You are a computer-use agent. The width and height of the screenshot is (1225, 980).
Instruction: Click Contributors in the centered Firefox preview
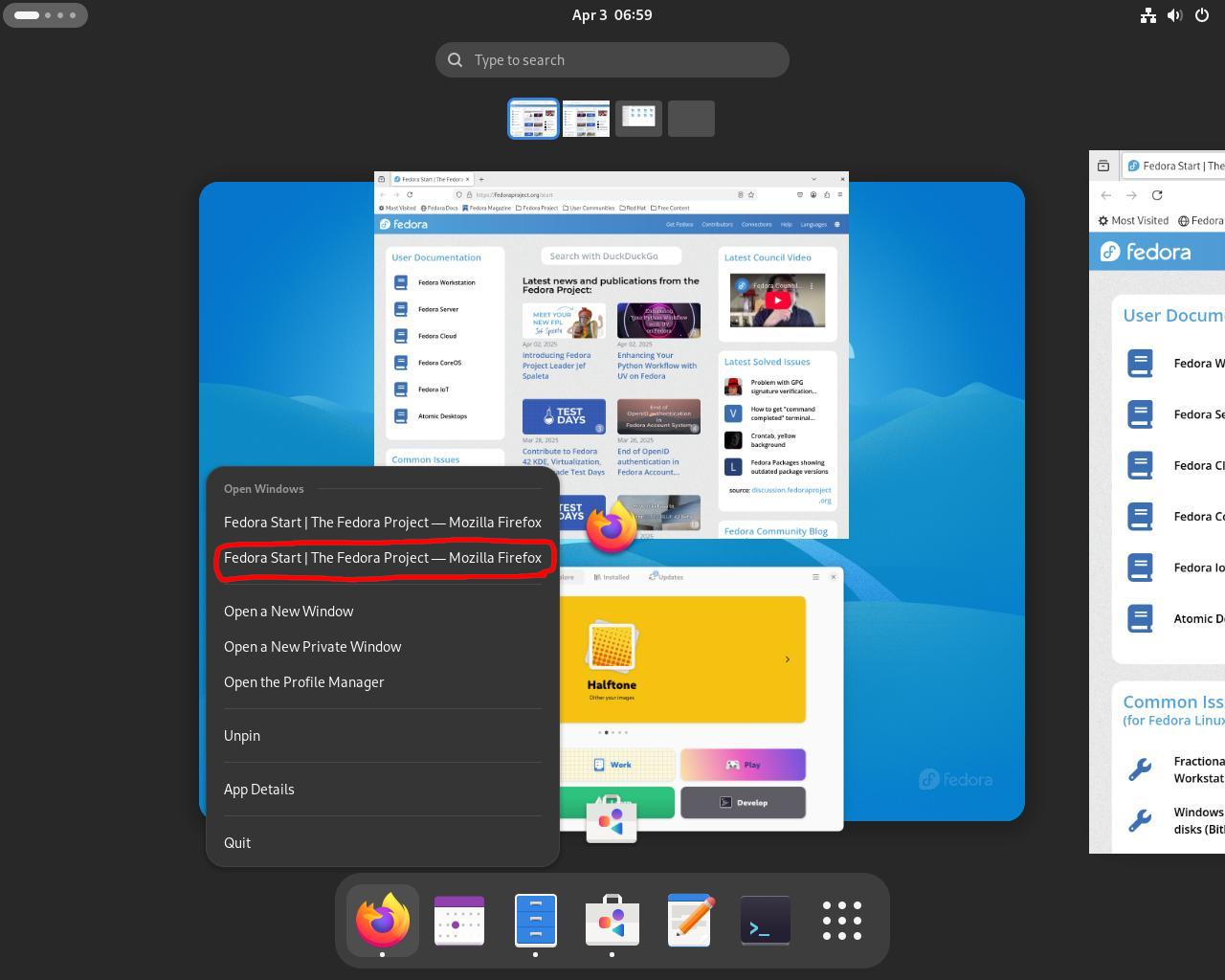click(x=717, y=224)
